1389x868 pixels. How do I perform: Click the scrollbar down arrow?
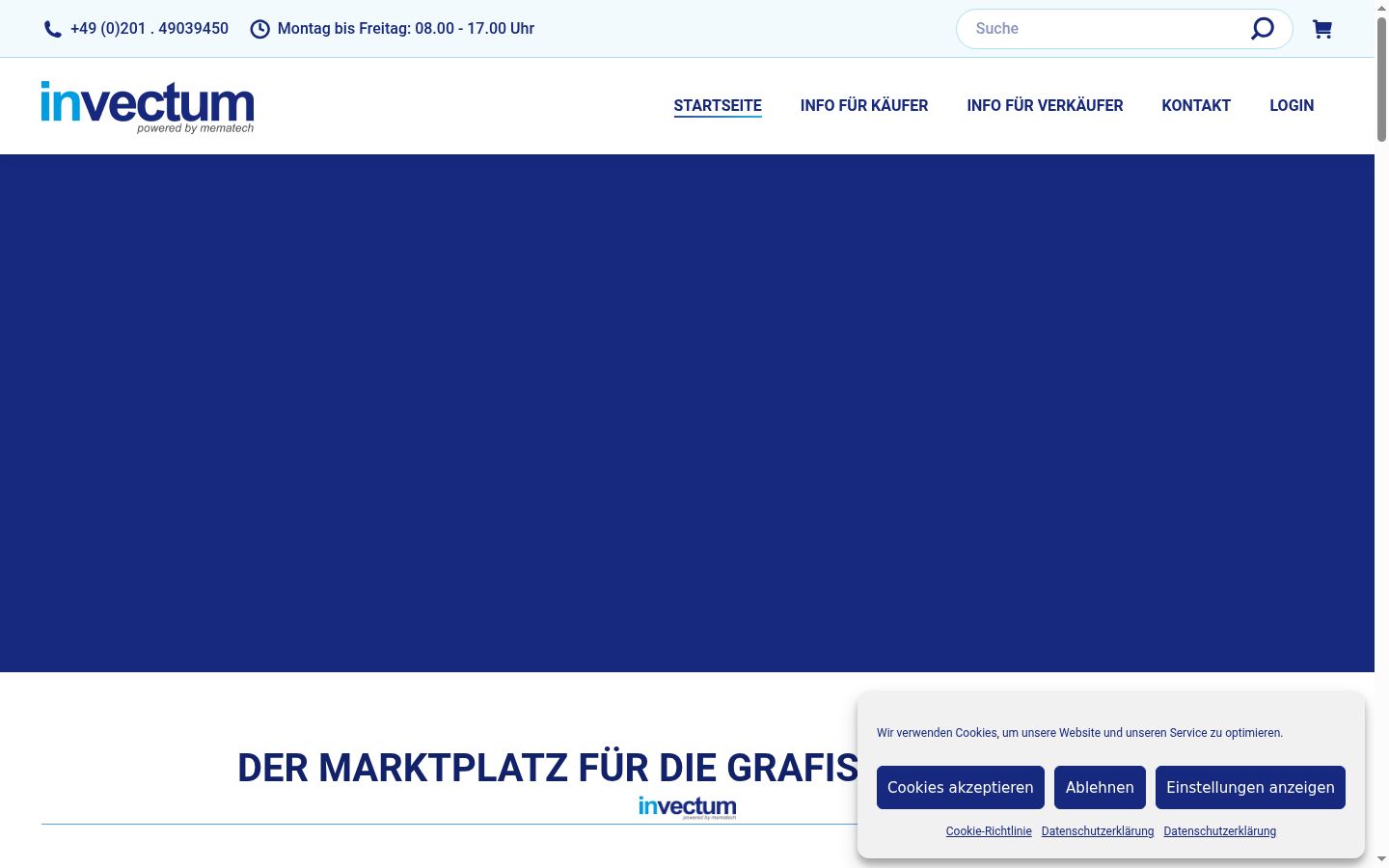pyautogui.click(x=1381, y=859)
